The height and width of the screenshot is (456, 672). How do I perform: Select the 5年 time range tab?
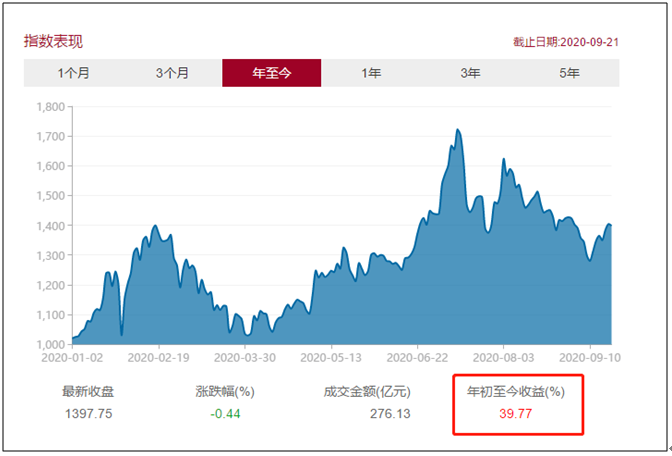pyautogui.click(x=569, y=73)
